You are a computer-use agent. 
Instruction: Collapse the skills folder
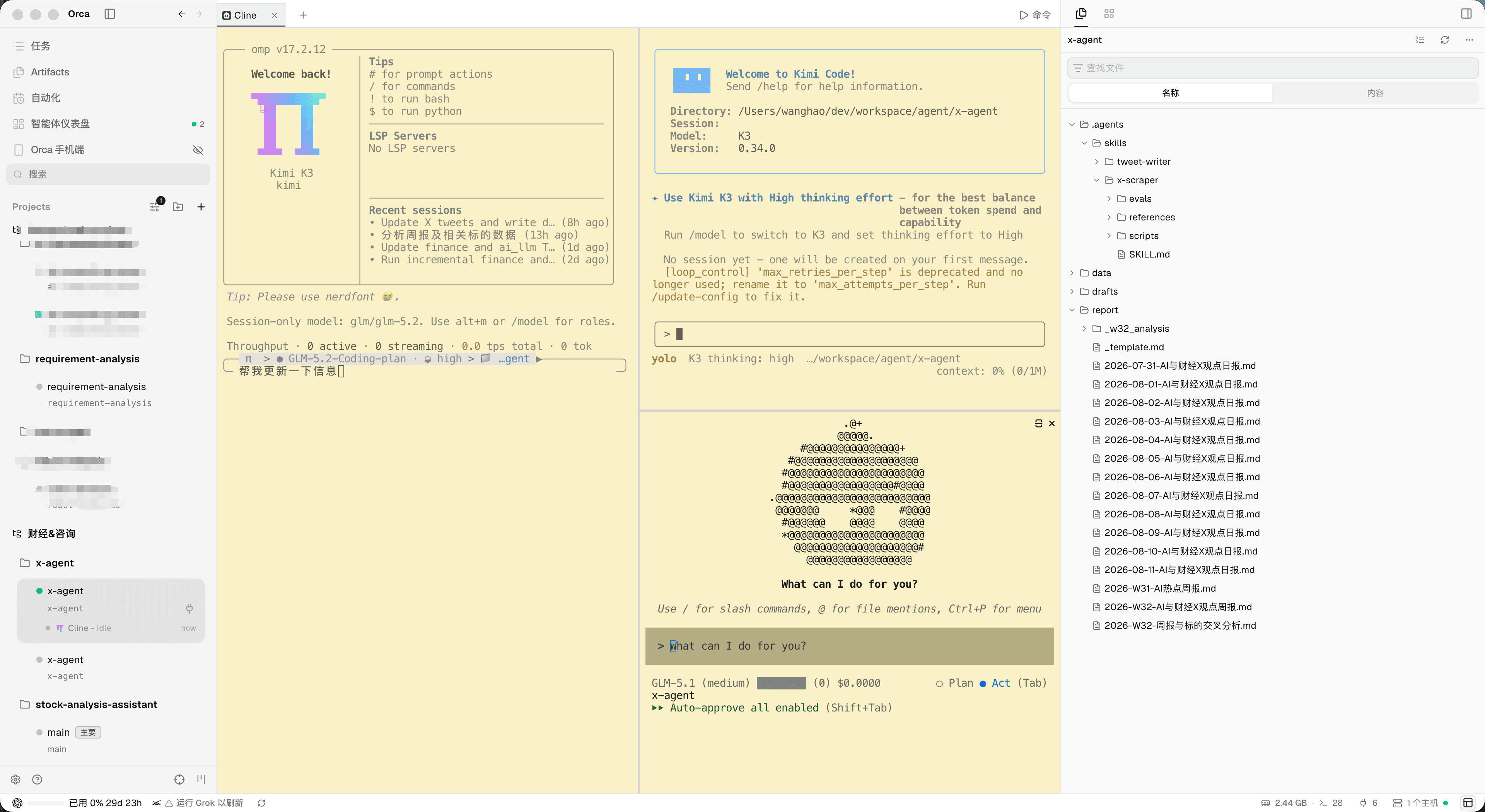click(1084, 143)
